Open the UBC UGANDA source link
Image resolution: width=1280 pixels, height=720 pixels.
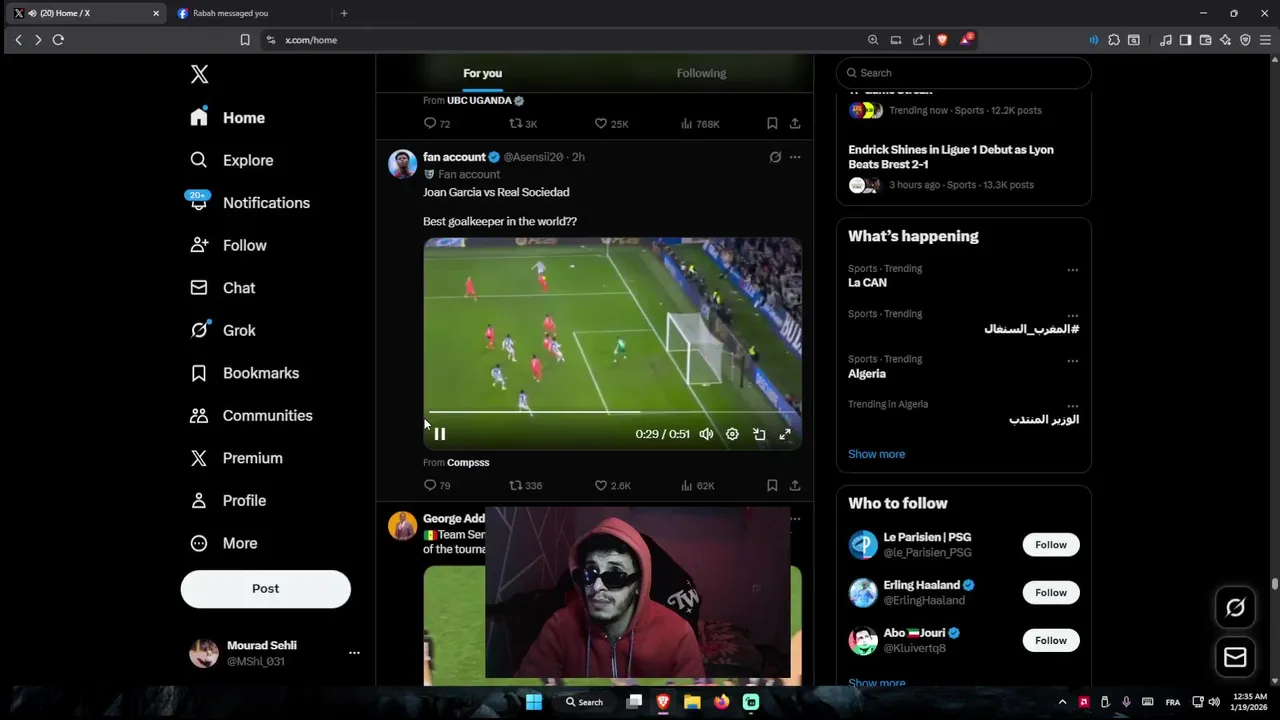(x=485, y=101)
